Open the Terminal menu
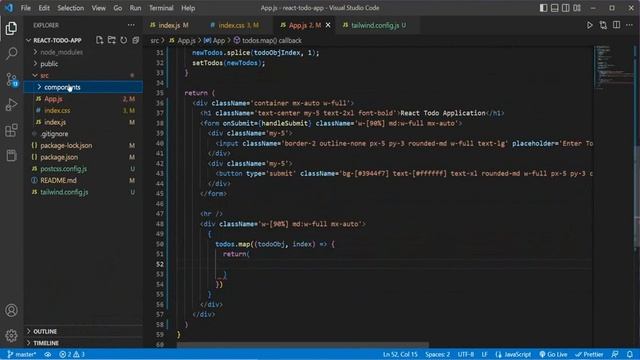The width and height of the screenshot is (640, 360). tap(161, 8)
